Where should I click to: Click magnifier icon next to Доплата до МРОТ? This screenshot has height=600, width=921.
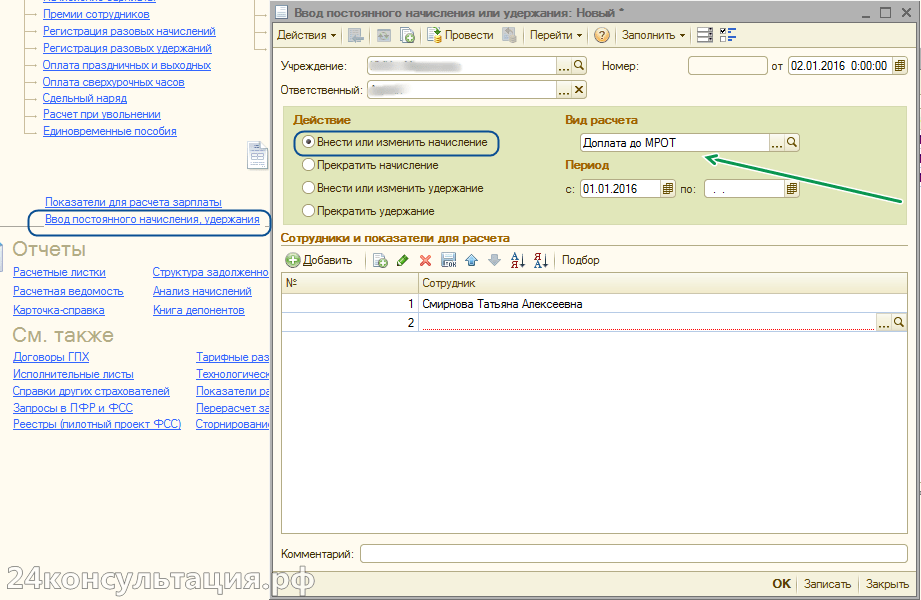(x=792, y=143)
